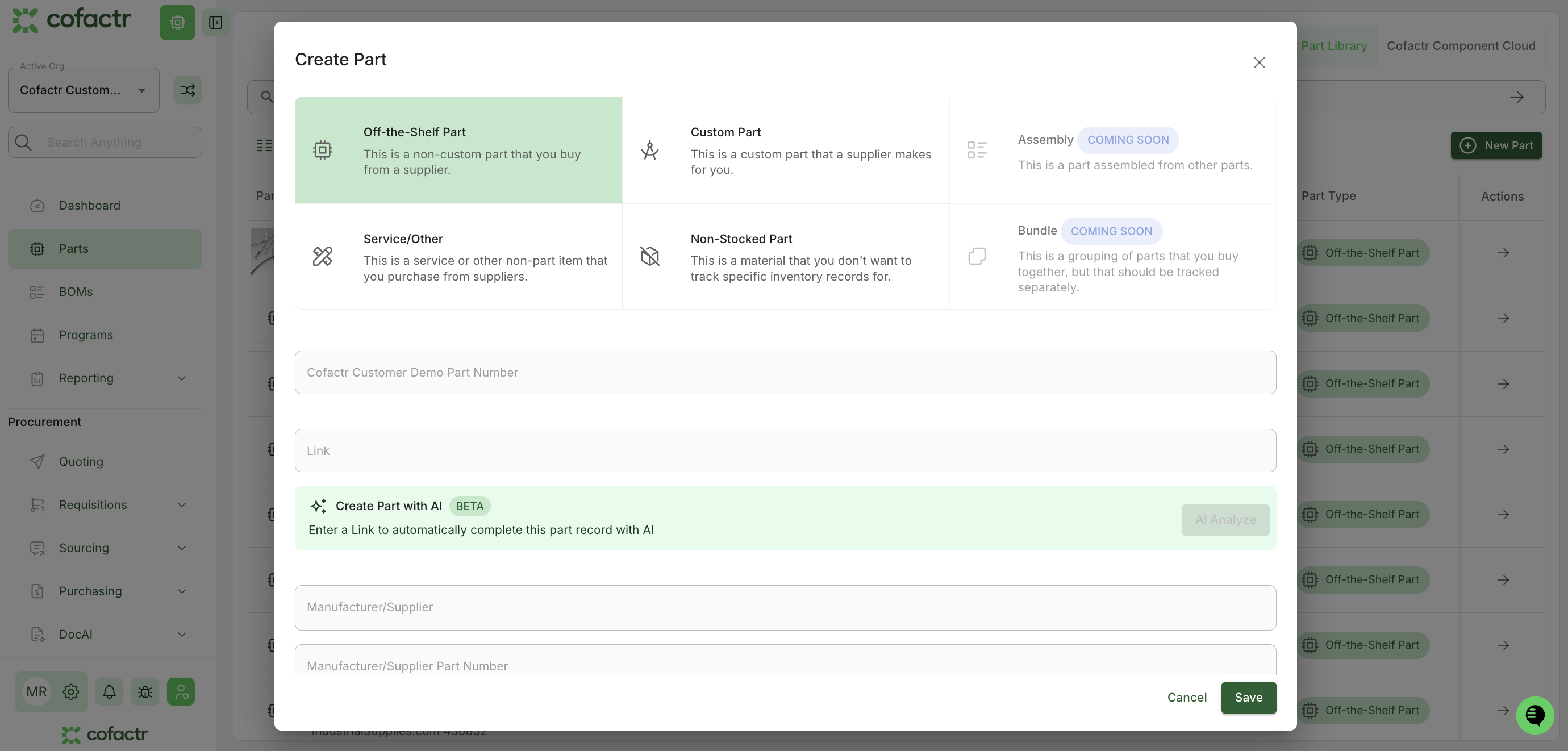
Task: Click the Procurement section heading
Action: point(44,422)
